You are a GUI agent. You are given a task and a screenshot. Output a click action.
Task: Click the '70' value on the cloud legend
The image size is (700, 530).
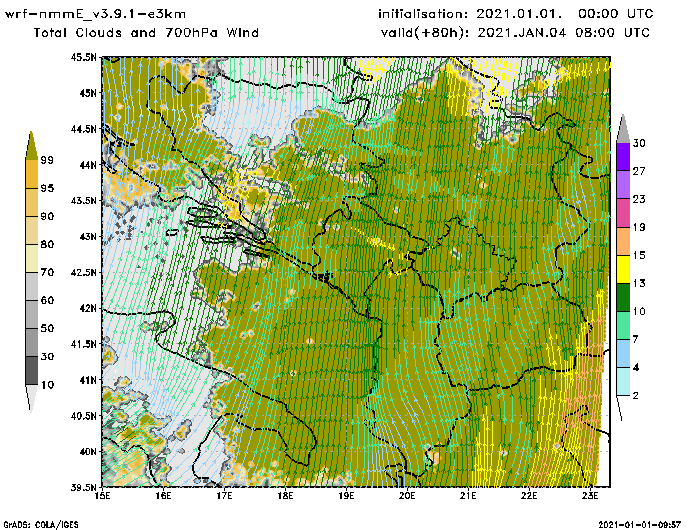point(47,272)
